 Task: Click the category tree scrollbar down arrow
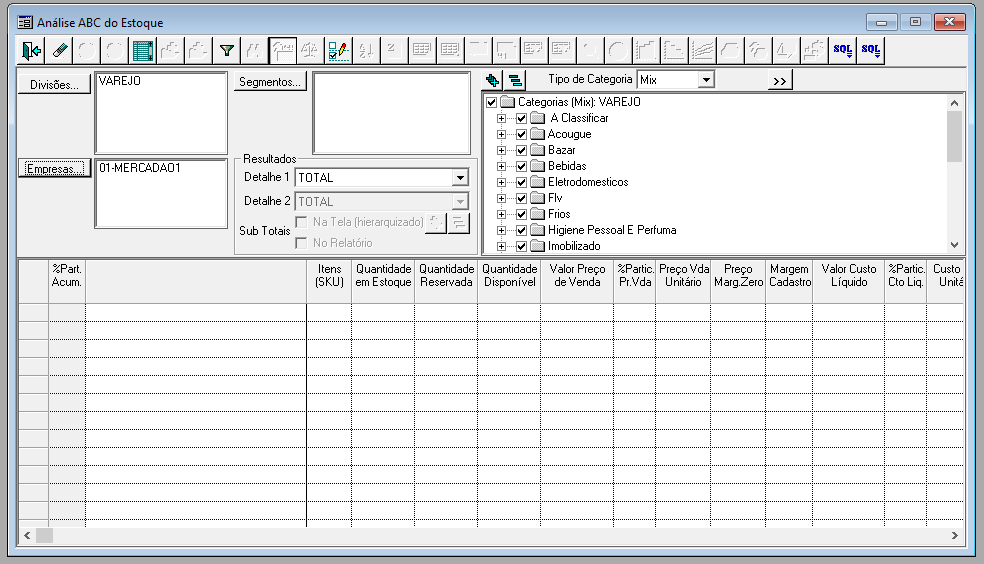tap(955, 245)
